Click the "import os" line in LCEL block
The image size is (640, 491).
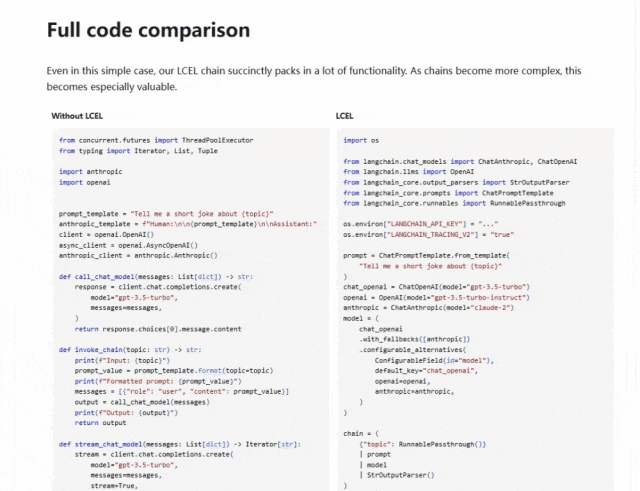pyautogui.click(x=361, y=140)
